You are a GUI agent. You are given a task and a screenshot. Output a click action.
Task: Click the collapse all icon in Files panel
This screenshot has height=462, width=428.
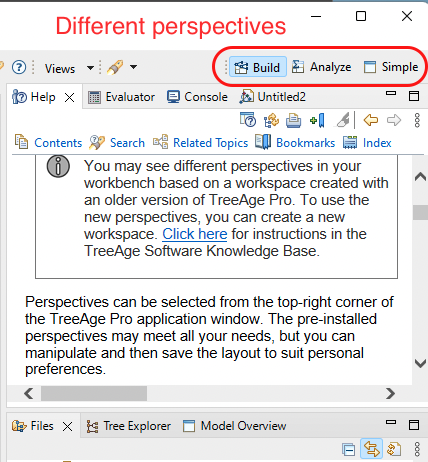click(349, 450)
